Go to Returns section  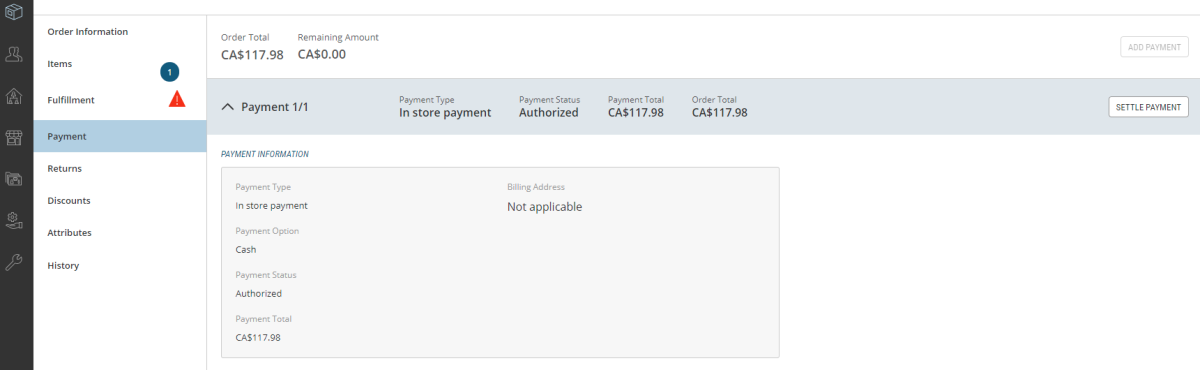[65, 169]
